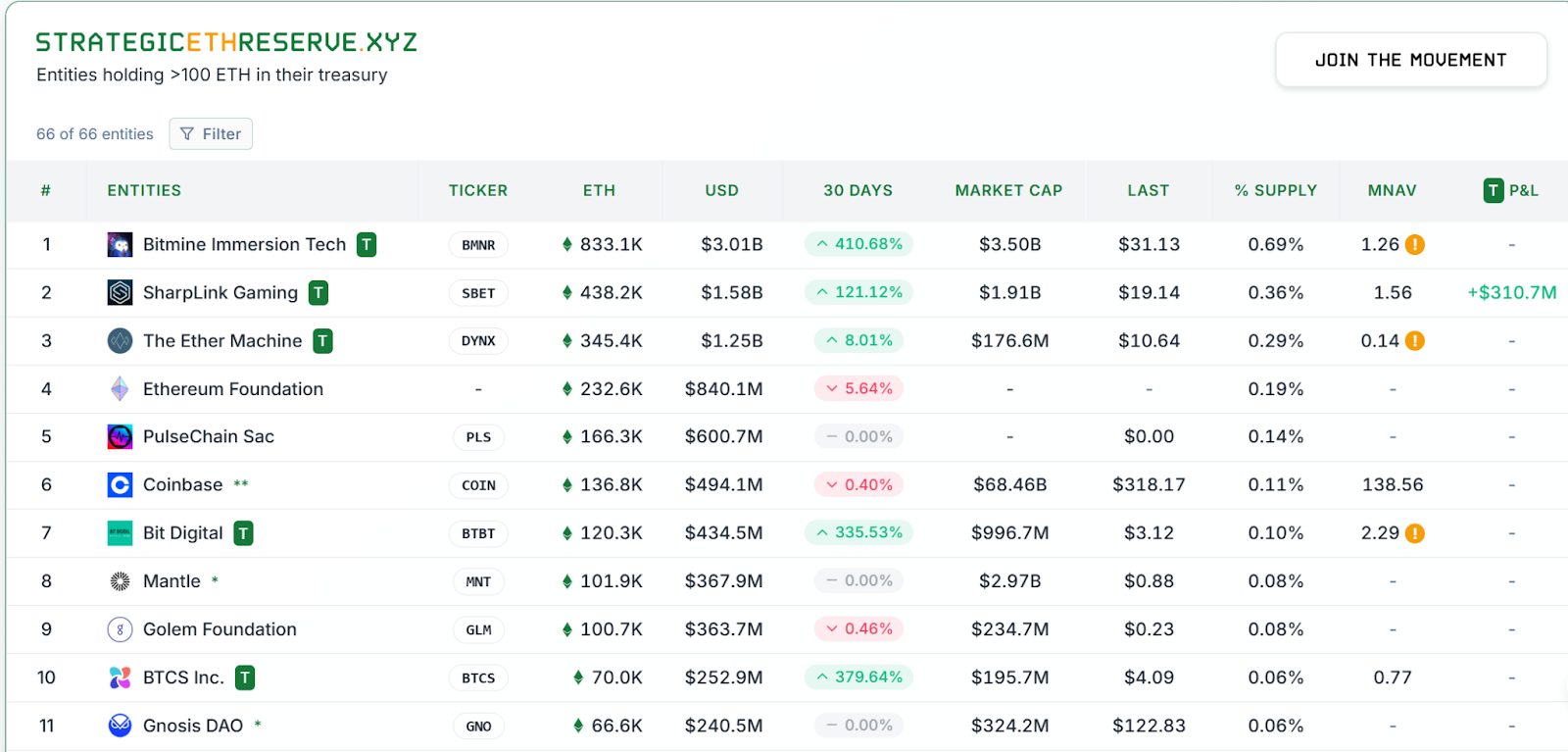Select the Ethereum Foundation diamond logo
The image size is (1568, 752).
tap(119, 388)
